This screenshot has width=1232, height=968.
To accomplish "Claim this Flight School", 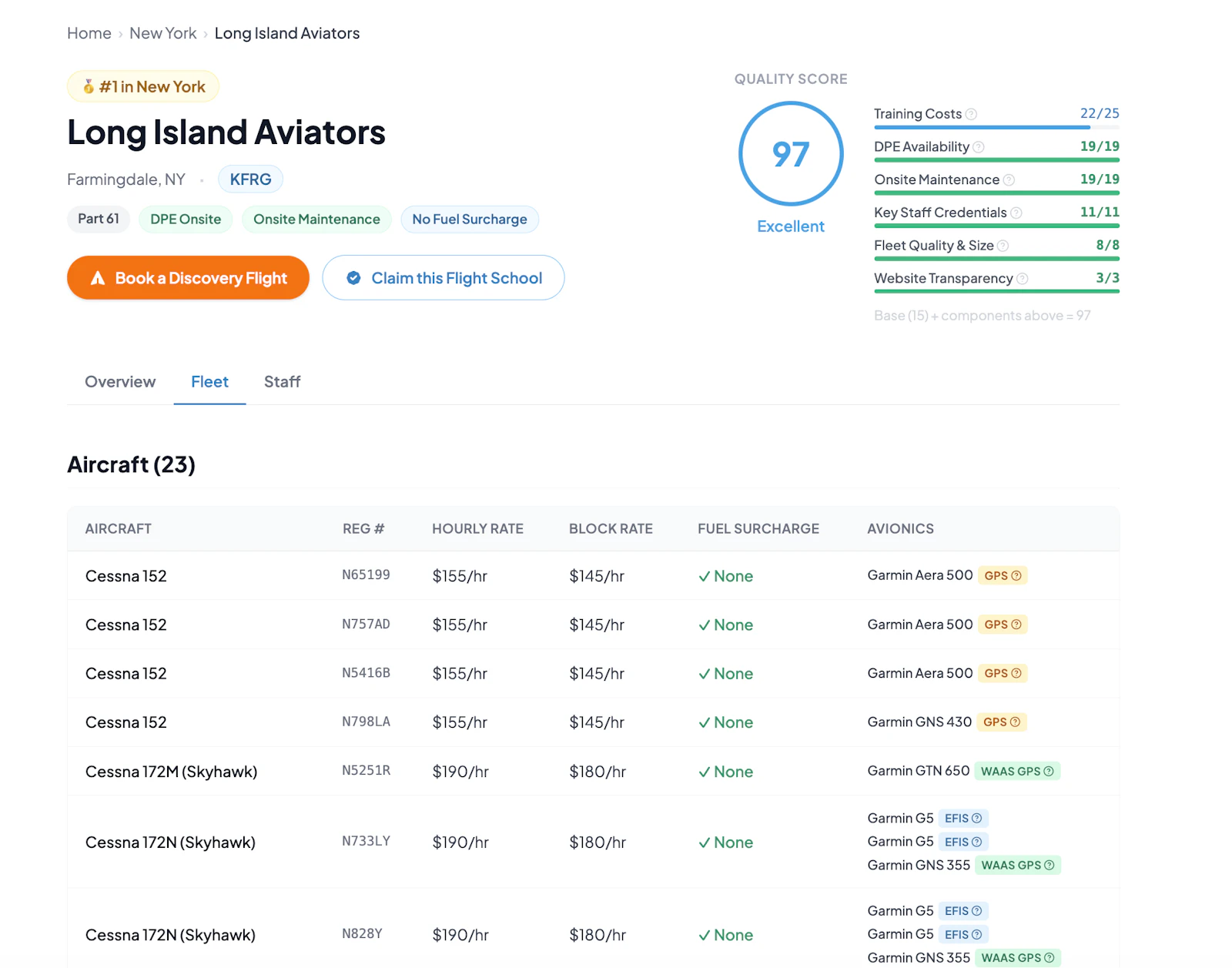I will coord(444,278).
